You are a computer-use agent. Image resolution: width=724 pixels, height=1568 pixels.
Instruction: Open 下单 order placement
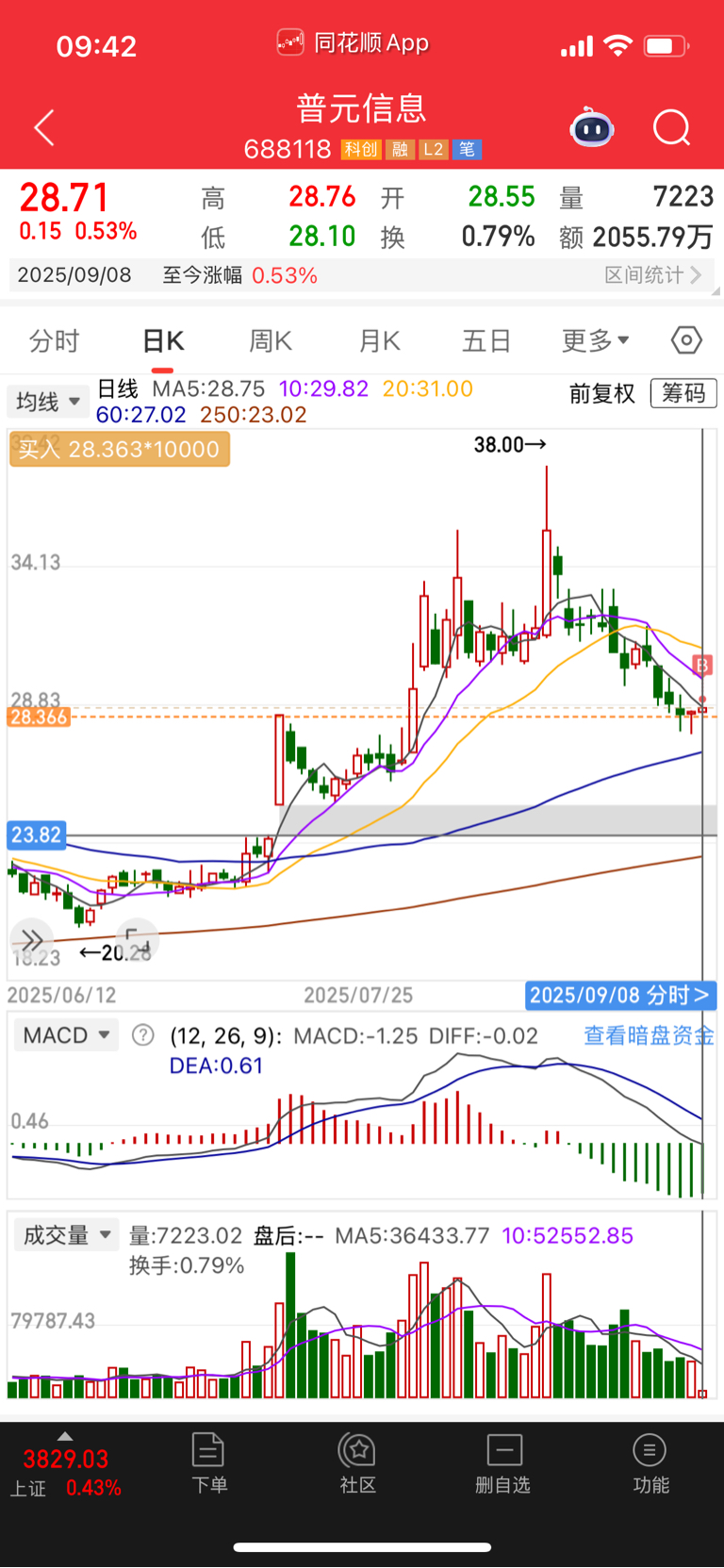tap(208, 1462)
